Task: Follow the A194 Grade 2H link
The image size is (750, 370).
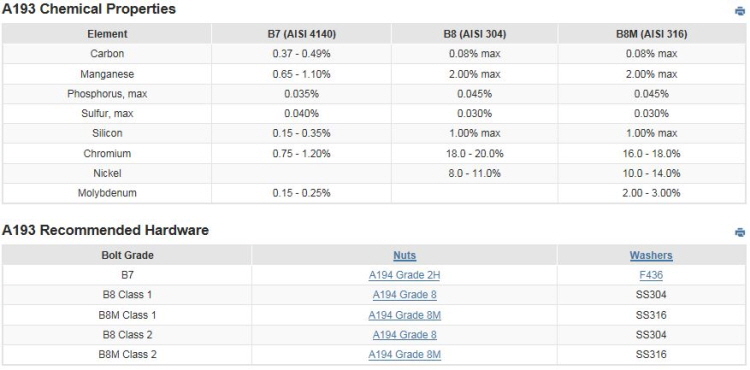Action: pyautogui.click(x=405, y=275)
